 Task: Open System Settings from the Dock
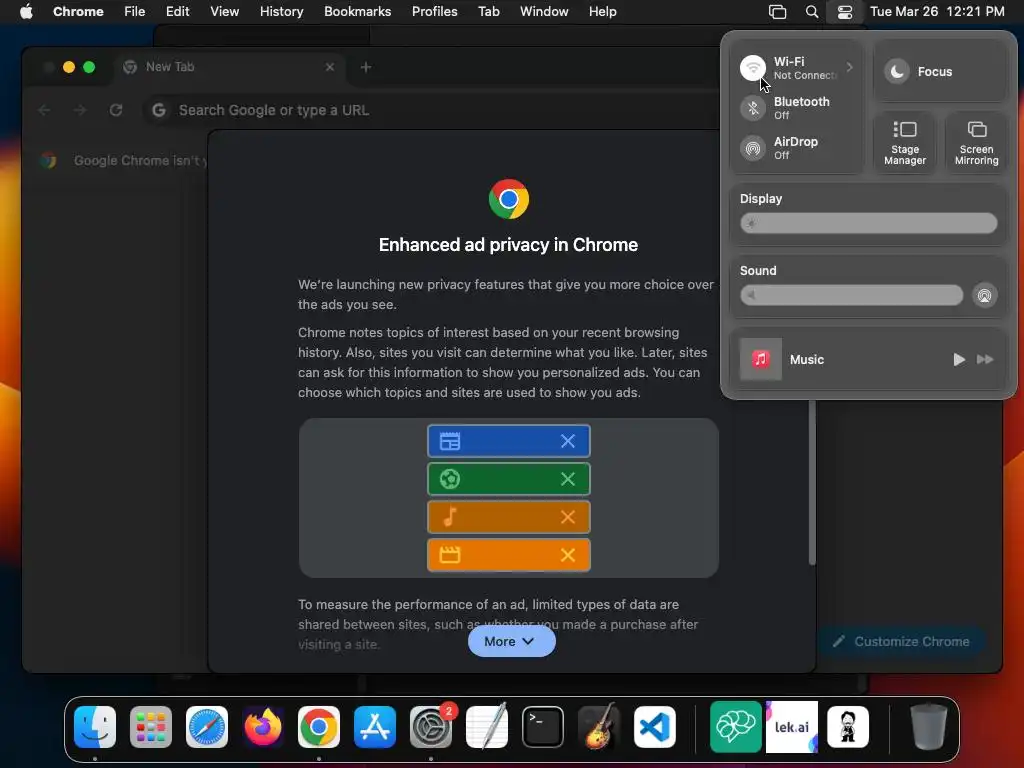click(431, 727)
